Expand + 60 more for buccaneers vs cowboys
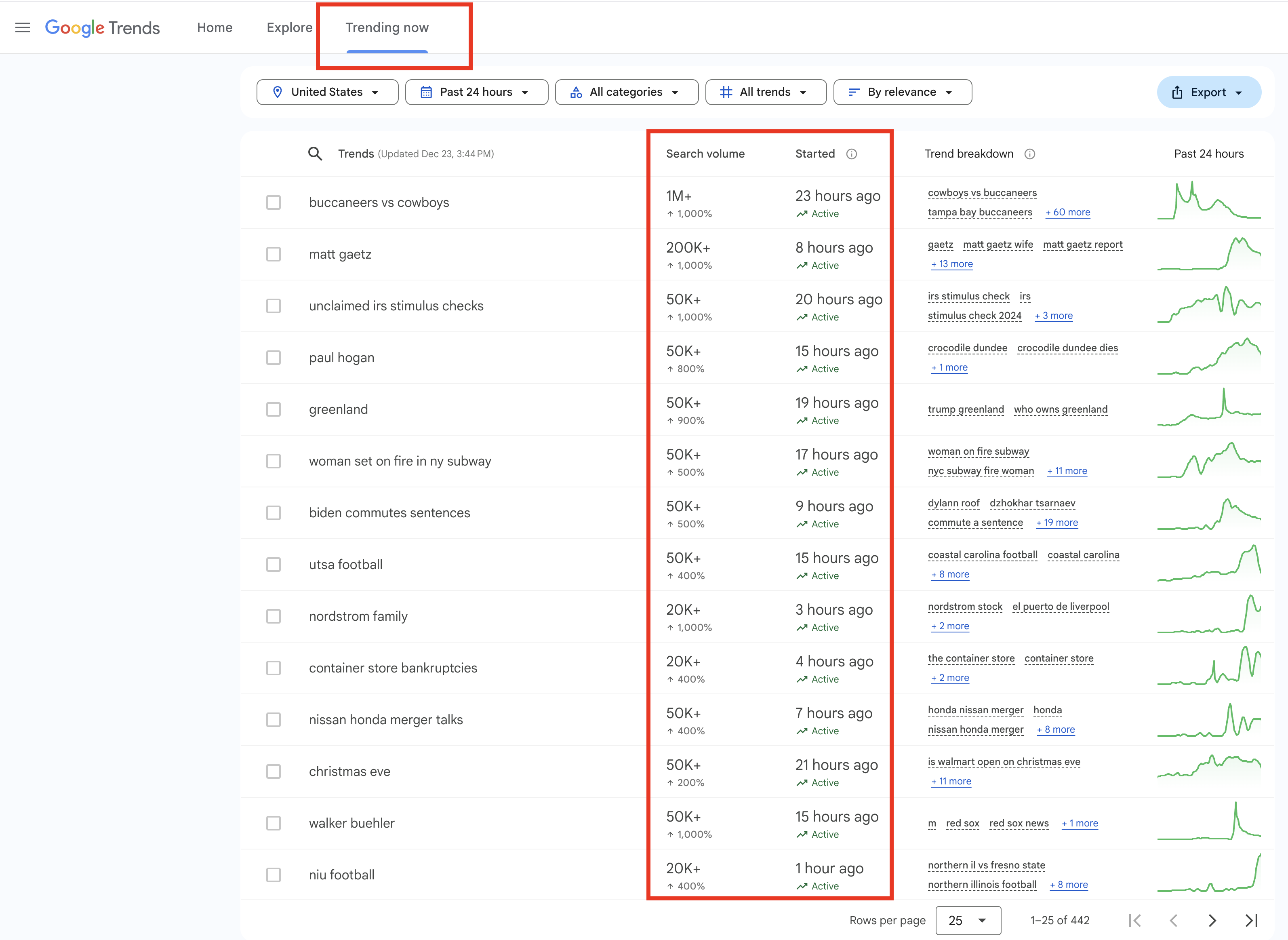1288x940 pixels. click(x=1068, y=212)
